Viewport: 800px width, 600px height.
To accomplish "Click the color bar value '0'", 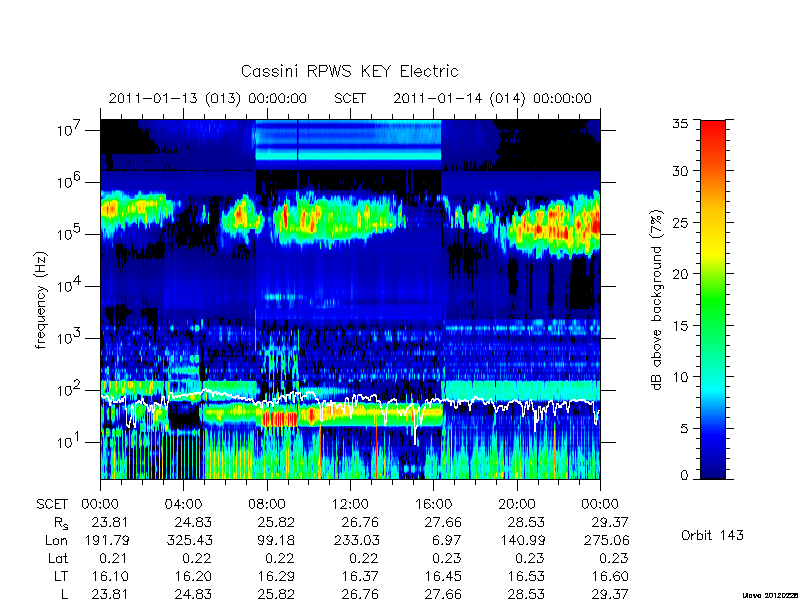I will pyautogui.click(x=684, y=476).
